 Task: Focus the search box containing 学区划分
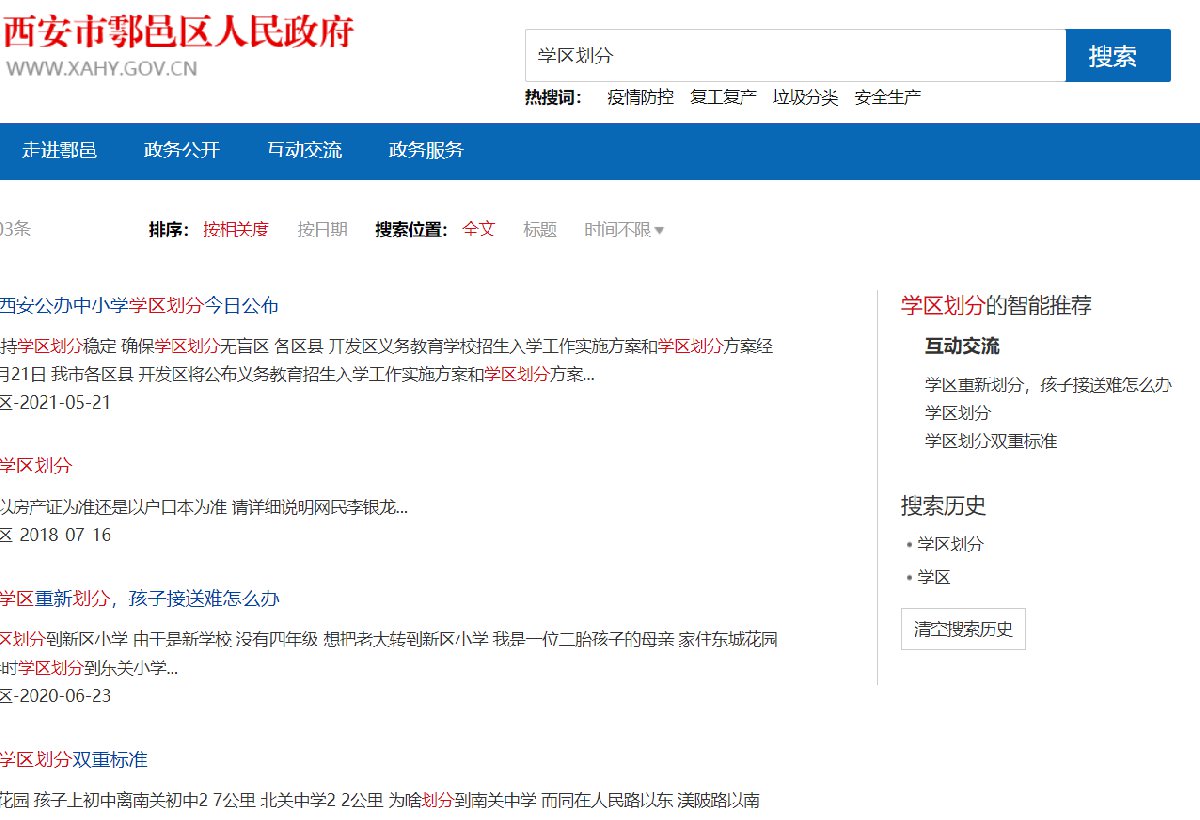pyautogui.click(x=795, y=56)
